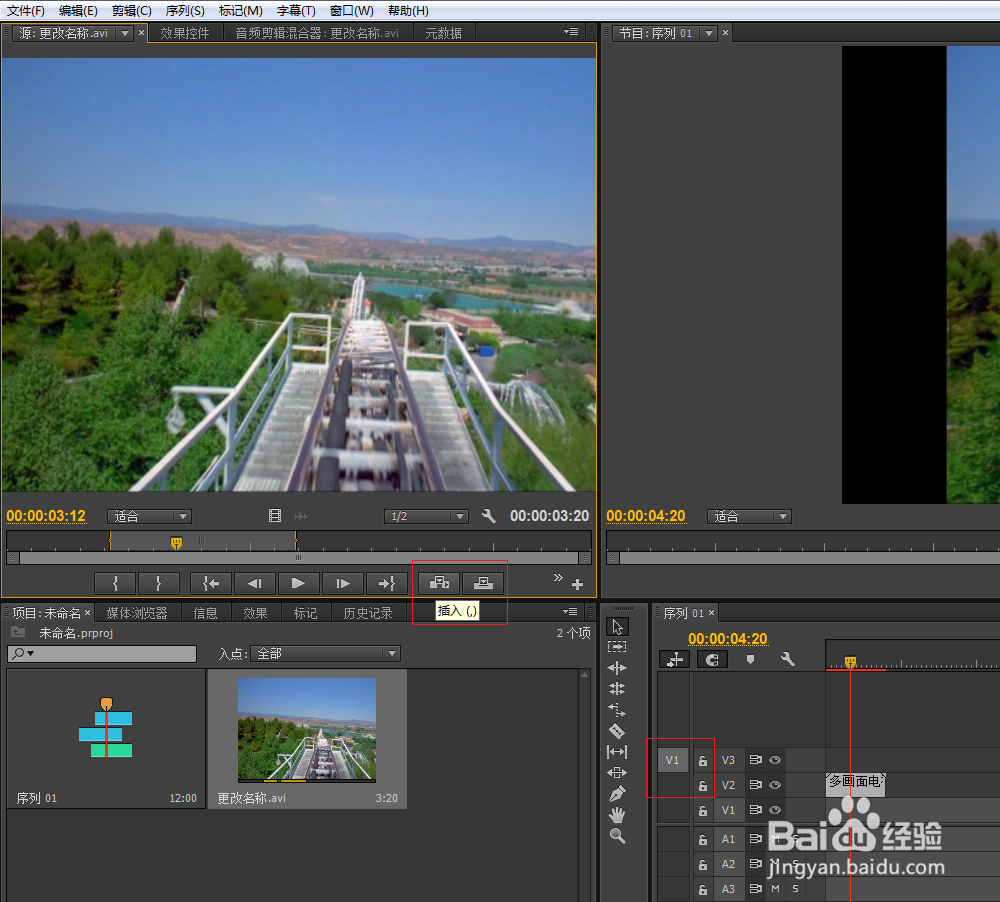Switch to 元数据 tab
The width and height of the screenshot is (1000, 902).
point(444,33)
